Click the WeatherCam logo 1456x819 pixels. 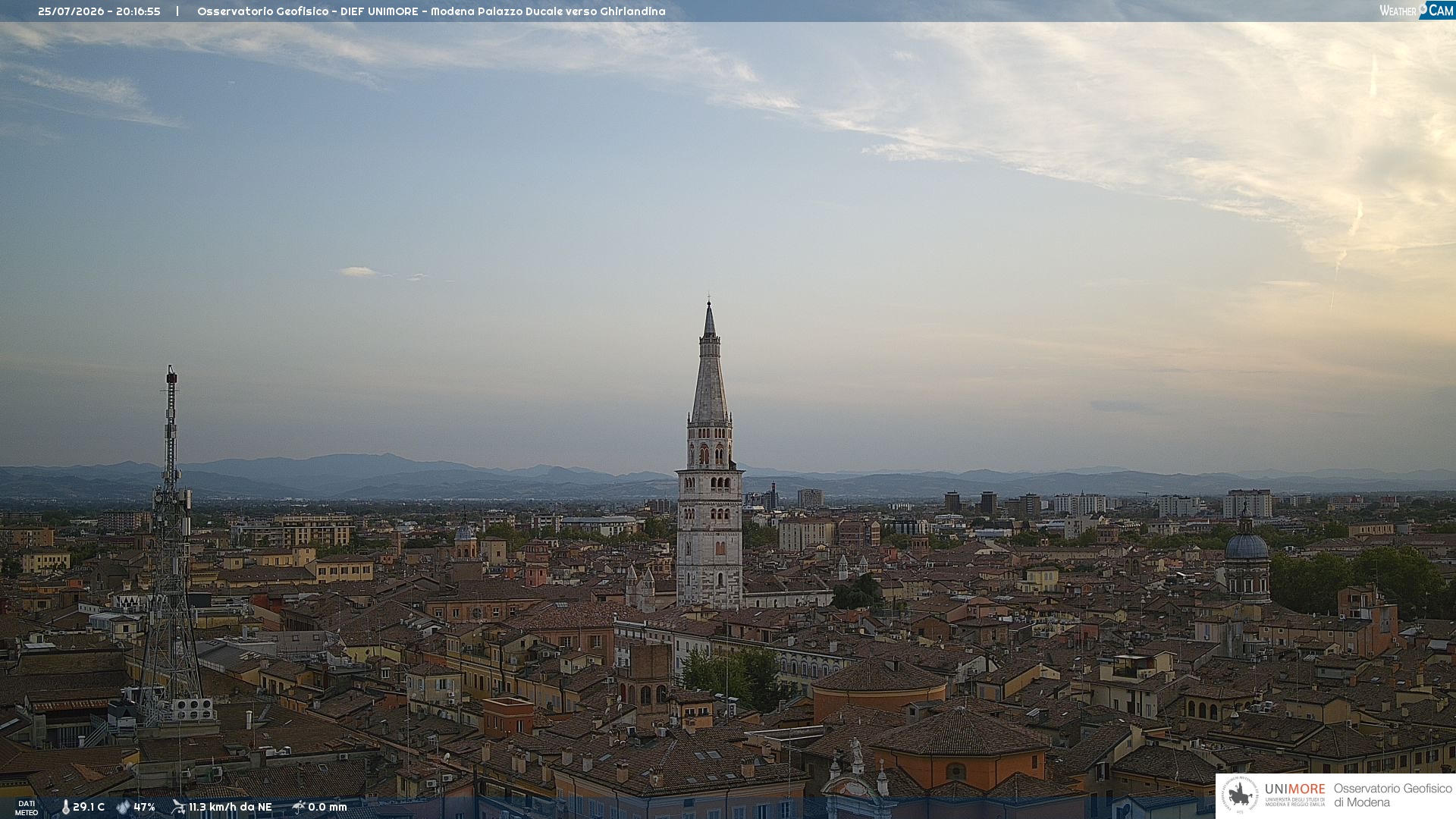click(x=1416, y=11)
